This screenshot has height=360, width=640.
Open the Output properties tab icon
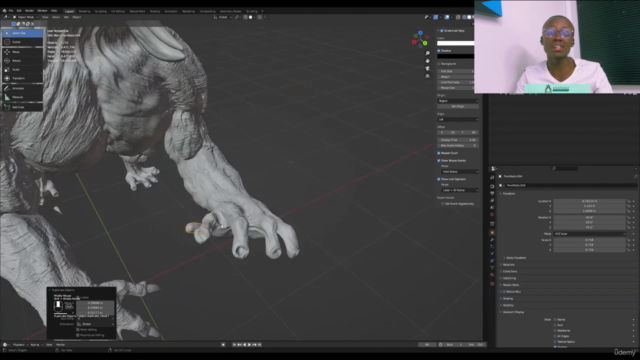[x=492, y=193]
